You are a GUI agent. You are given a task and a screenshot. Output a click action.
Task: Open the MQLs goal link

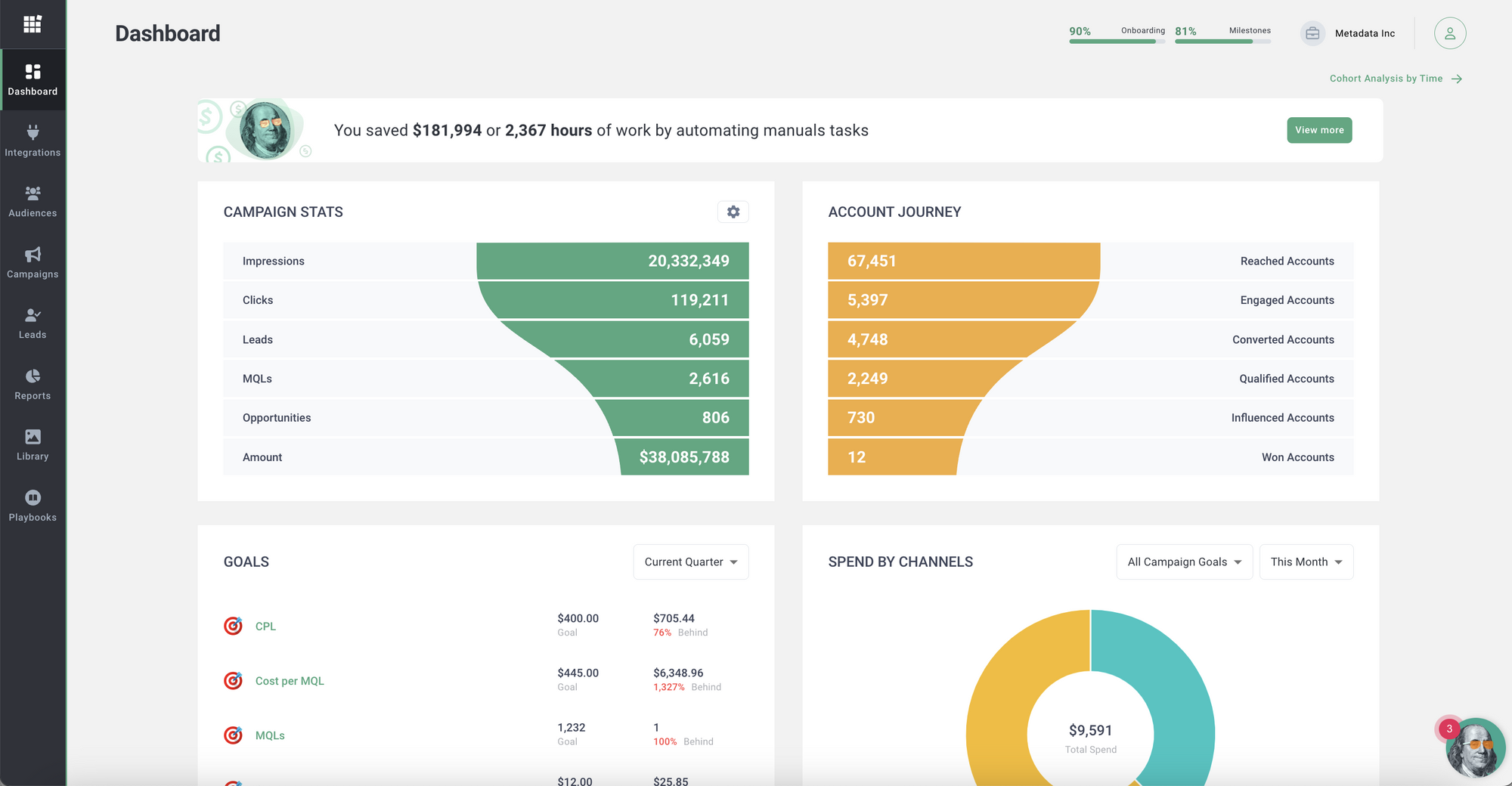coord(270,735)
